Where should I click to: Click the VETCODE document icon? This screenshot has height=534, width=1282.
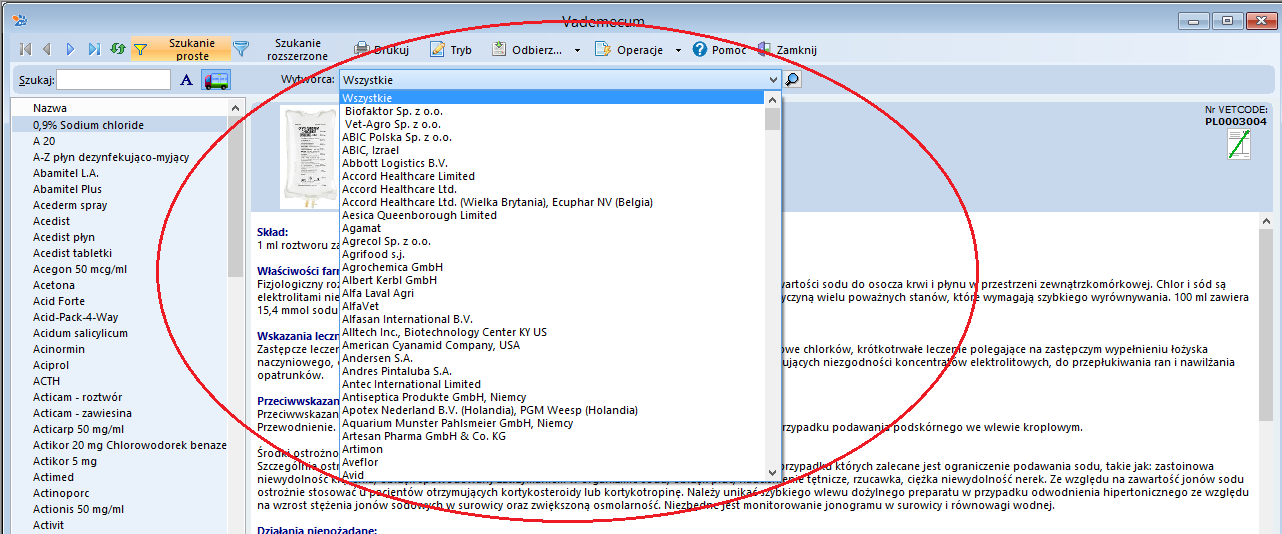click(x=1240, y=145)
